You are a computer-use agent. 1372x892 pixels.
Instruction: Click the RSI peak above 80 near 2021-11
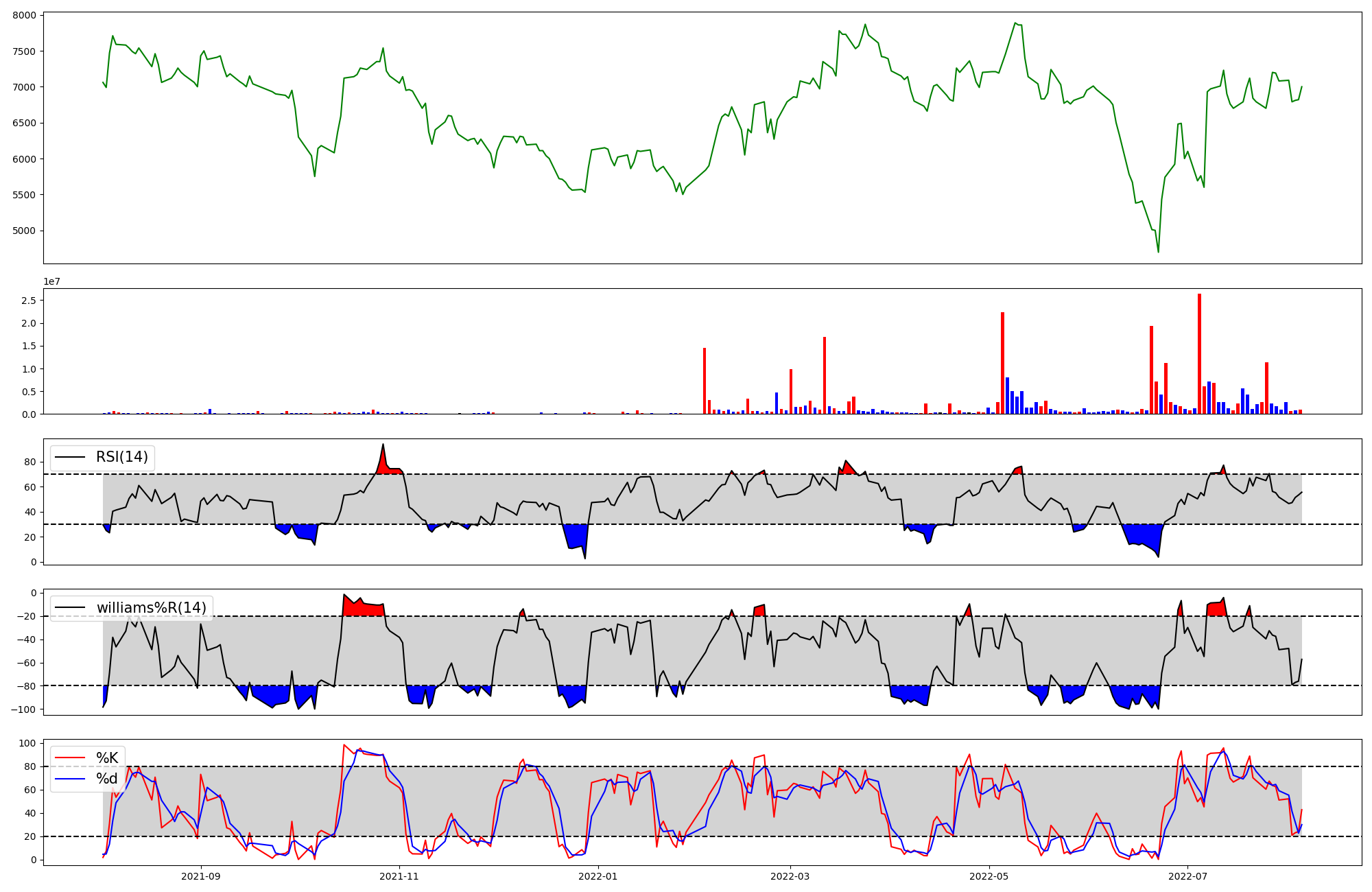pyautogui.click(x=383, y=445)
